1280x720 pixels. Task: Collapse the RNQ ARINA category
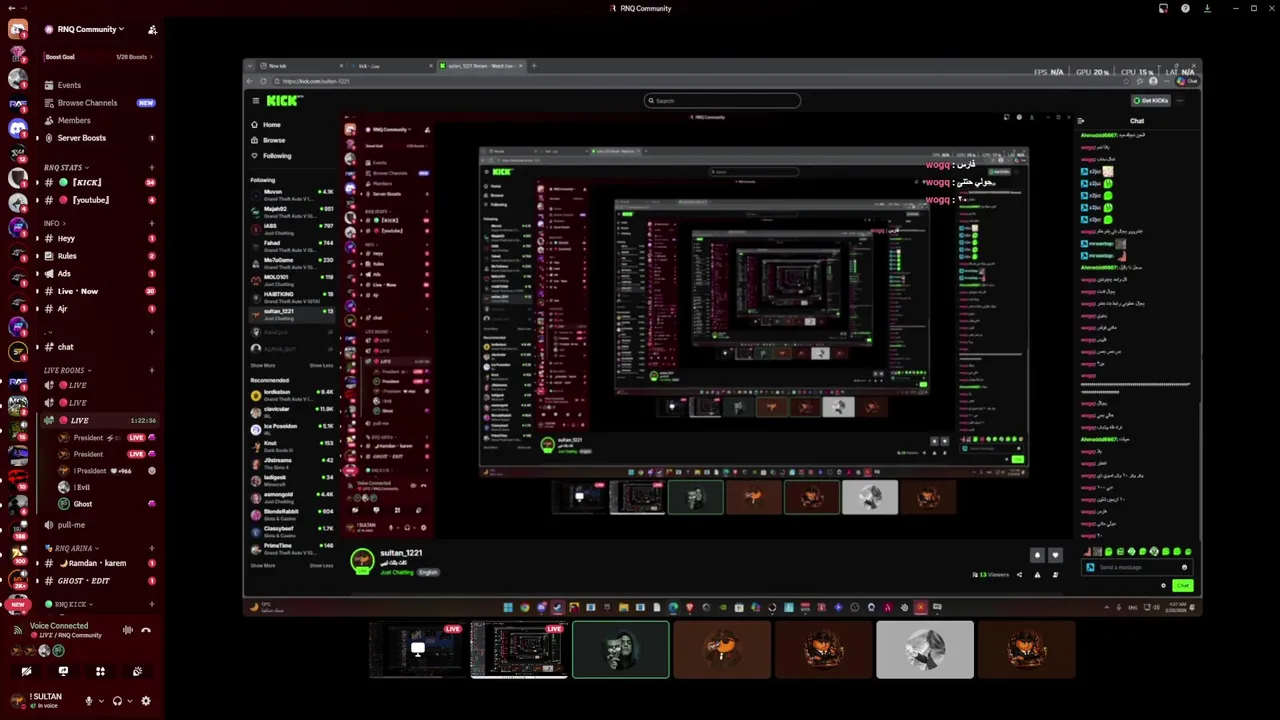click(72, 548)
